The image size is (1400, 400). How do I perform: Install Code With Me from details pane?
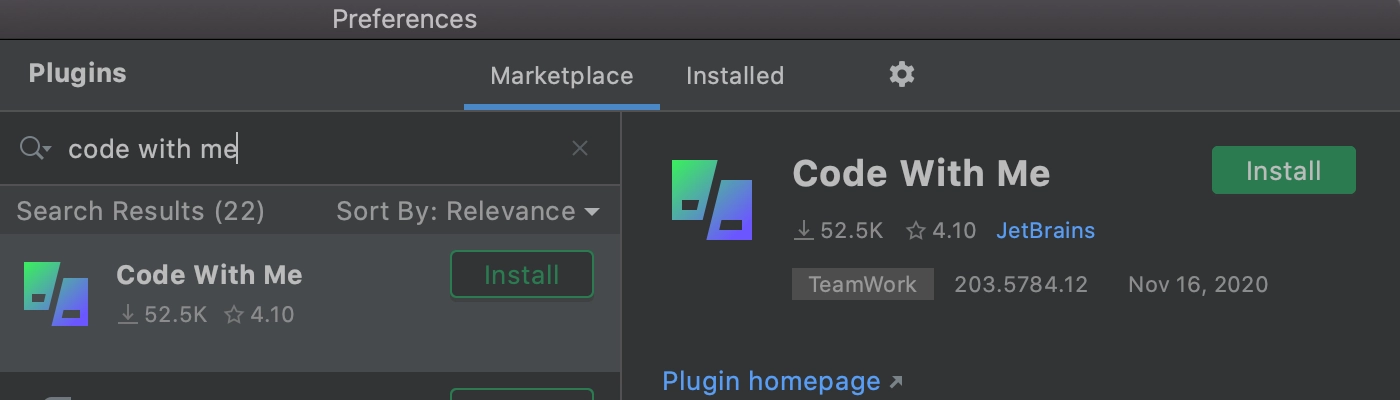tap(1284, 171)
